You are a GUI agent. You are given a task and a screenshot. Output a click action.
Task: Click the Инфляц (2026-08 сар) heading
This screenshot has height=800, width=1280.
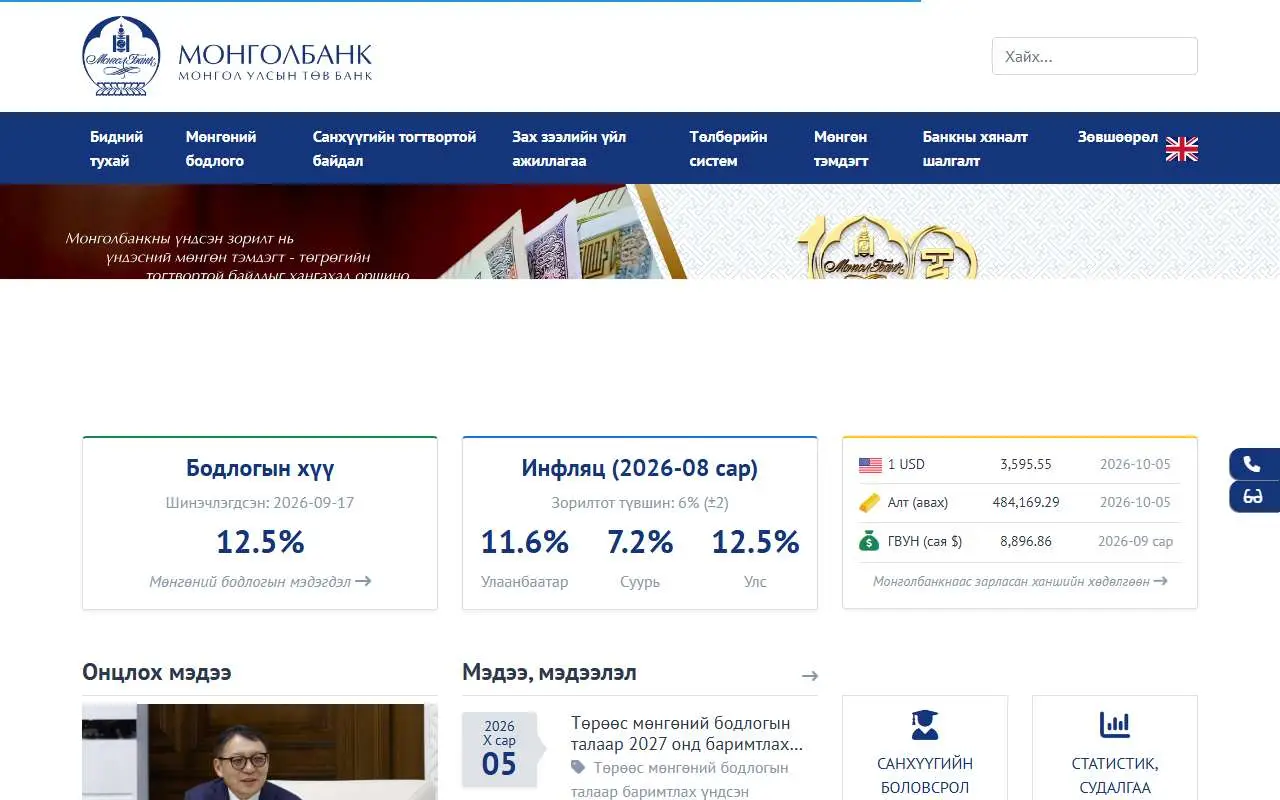[x=640, y=468]
